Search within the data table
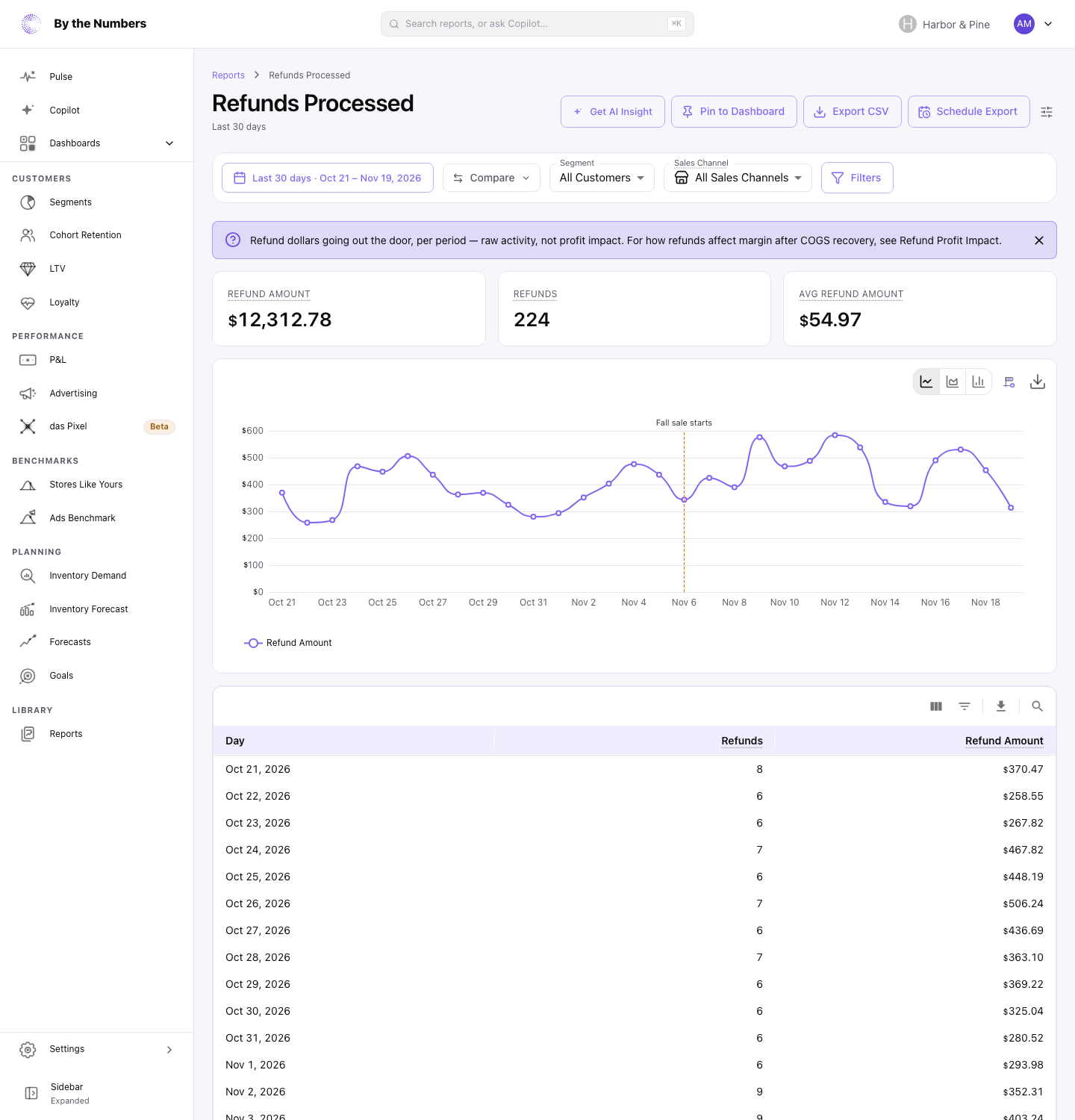The height and width of the screenshot is (1120, 1075). click(1037, 706)
